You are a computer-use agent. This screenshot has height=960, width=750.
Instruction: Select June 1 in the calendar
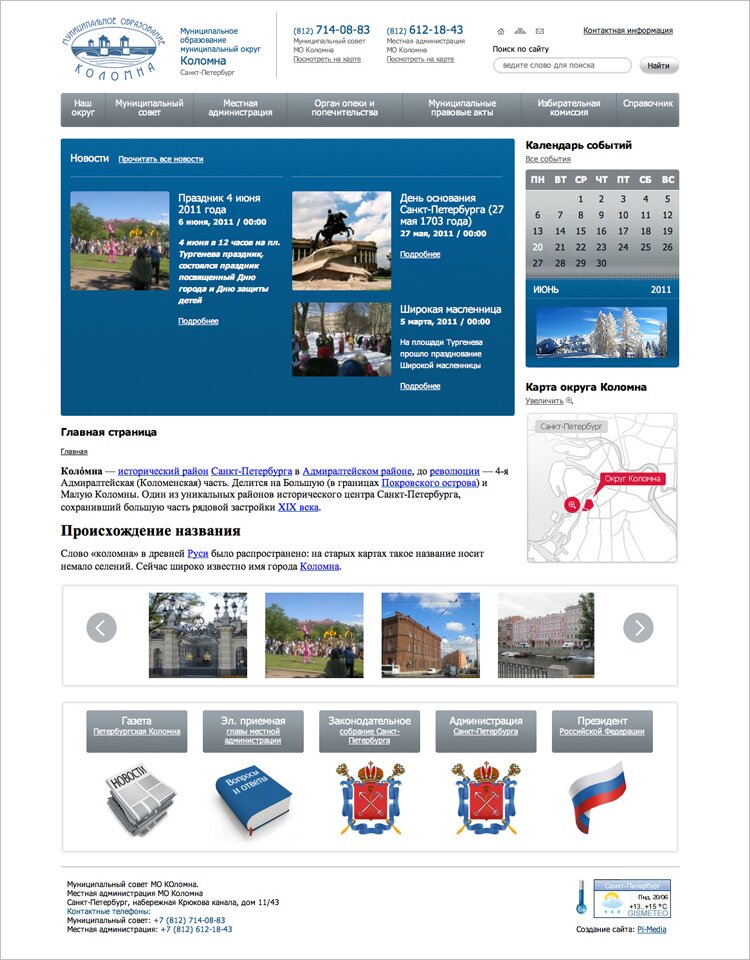coord(580,199)
